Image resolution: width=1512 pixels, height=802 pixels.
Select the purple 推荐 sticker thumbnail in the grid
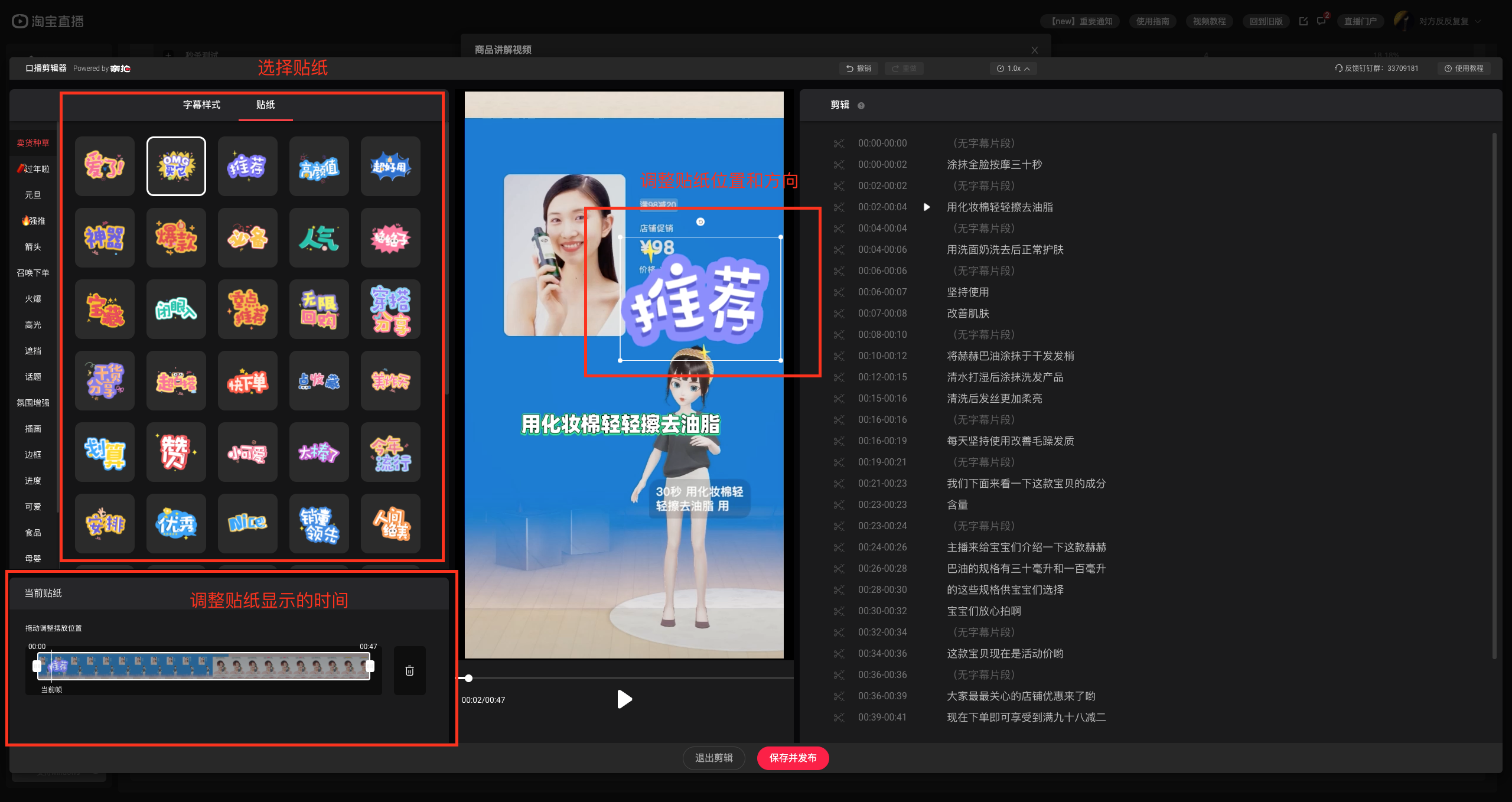coord(247,166)
